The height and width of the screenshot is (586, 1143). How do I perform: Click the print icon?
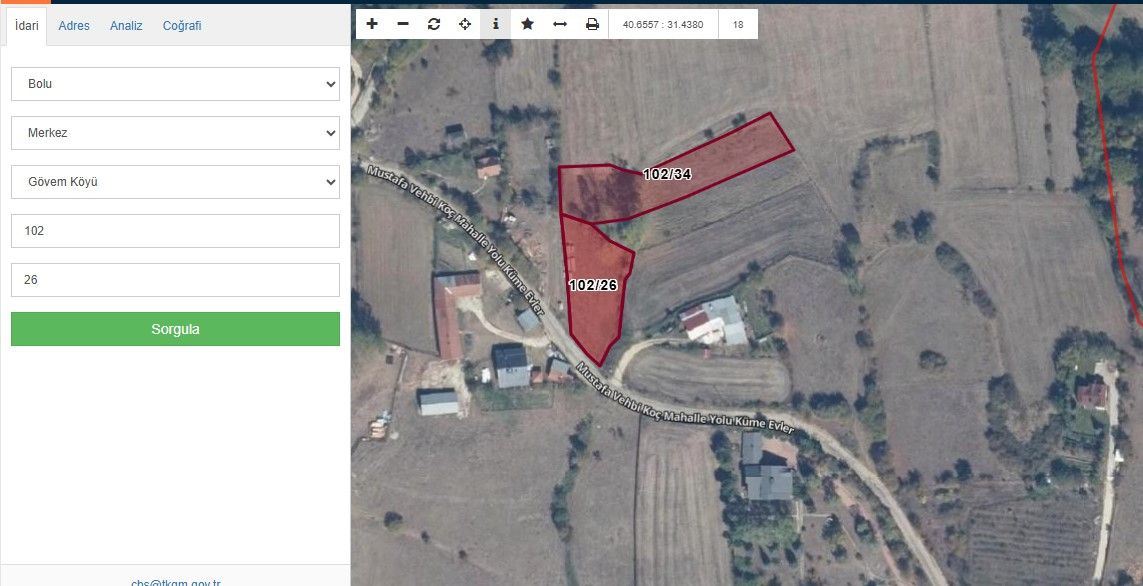(592, 24)
